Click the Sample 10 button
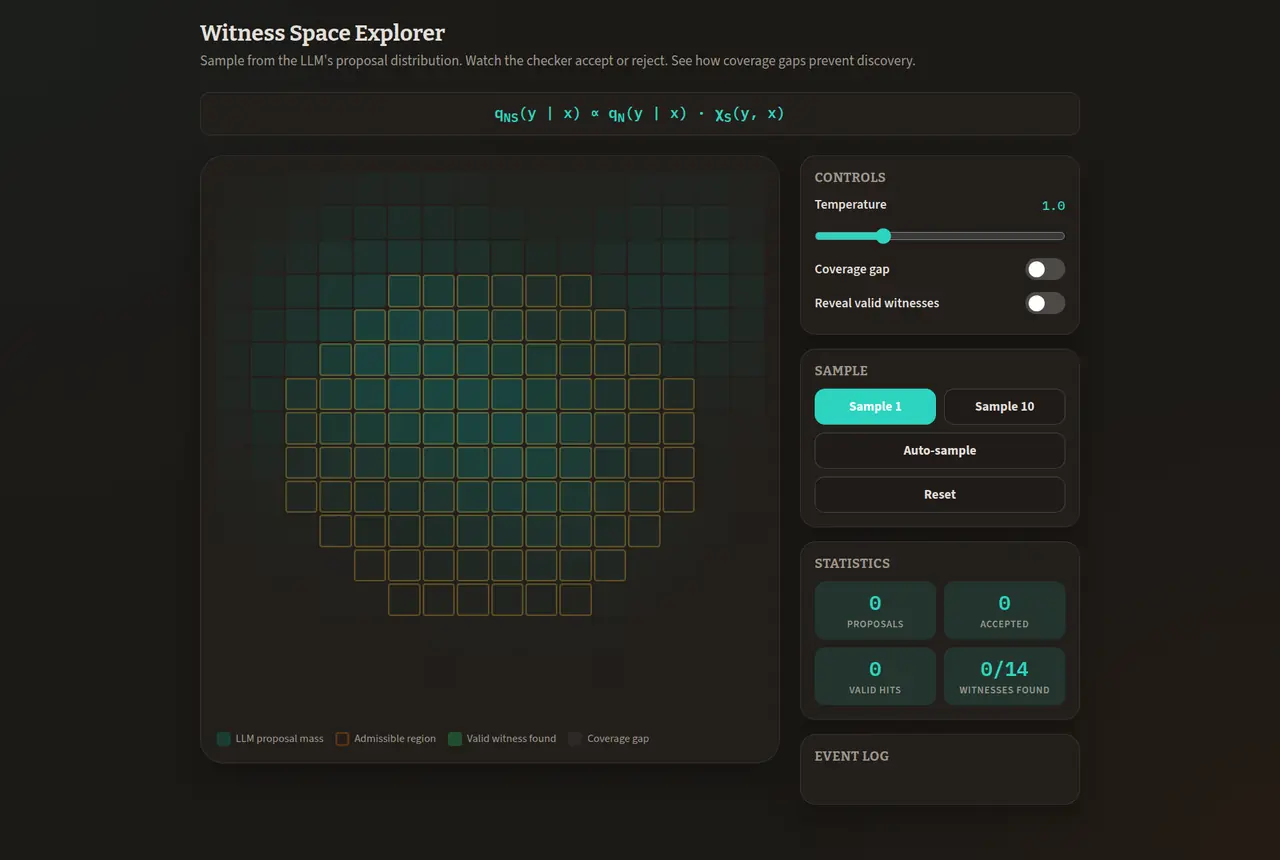 click(x=1004, y=407)
